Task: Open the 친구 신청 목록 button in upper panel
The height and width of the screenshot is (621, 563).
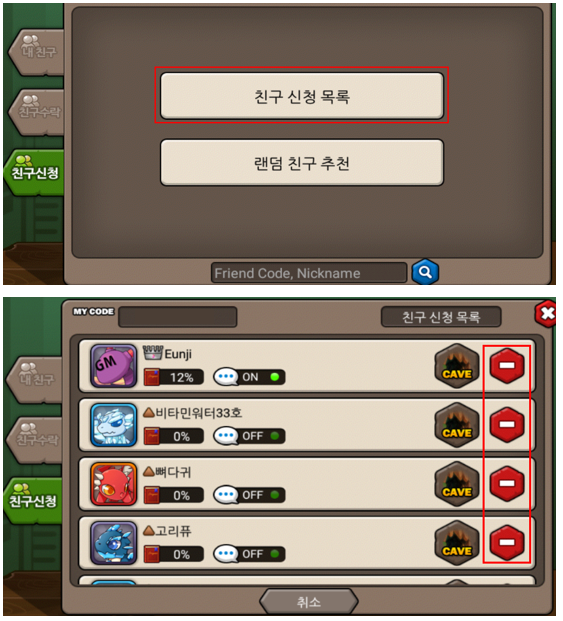Action: coord(302,96)
